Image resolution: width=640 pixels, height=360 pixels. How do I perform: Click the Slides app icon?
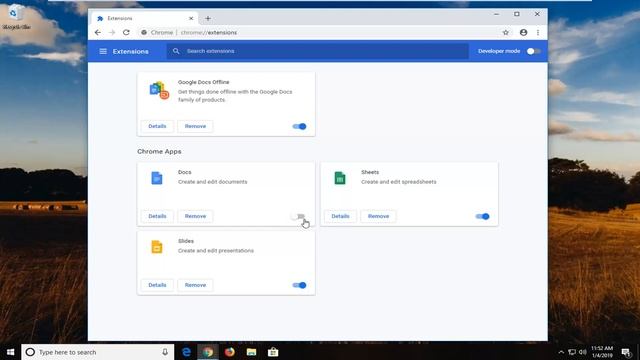click(x=157, y=247)
